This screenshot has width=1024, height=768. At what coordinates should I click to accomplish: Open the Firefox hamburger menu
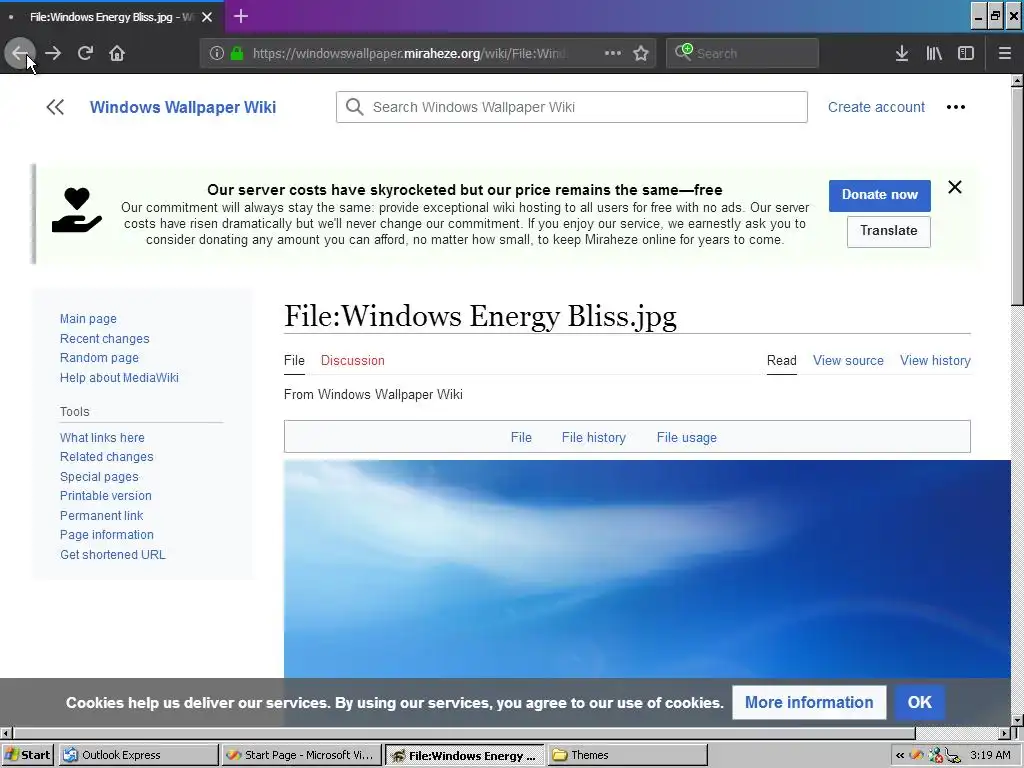point(1004,53)
